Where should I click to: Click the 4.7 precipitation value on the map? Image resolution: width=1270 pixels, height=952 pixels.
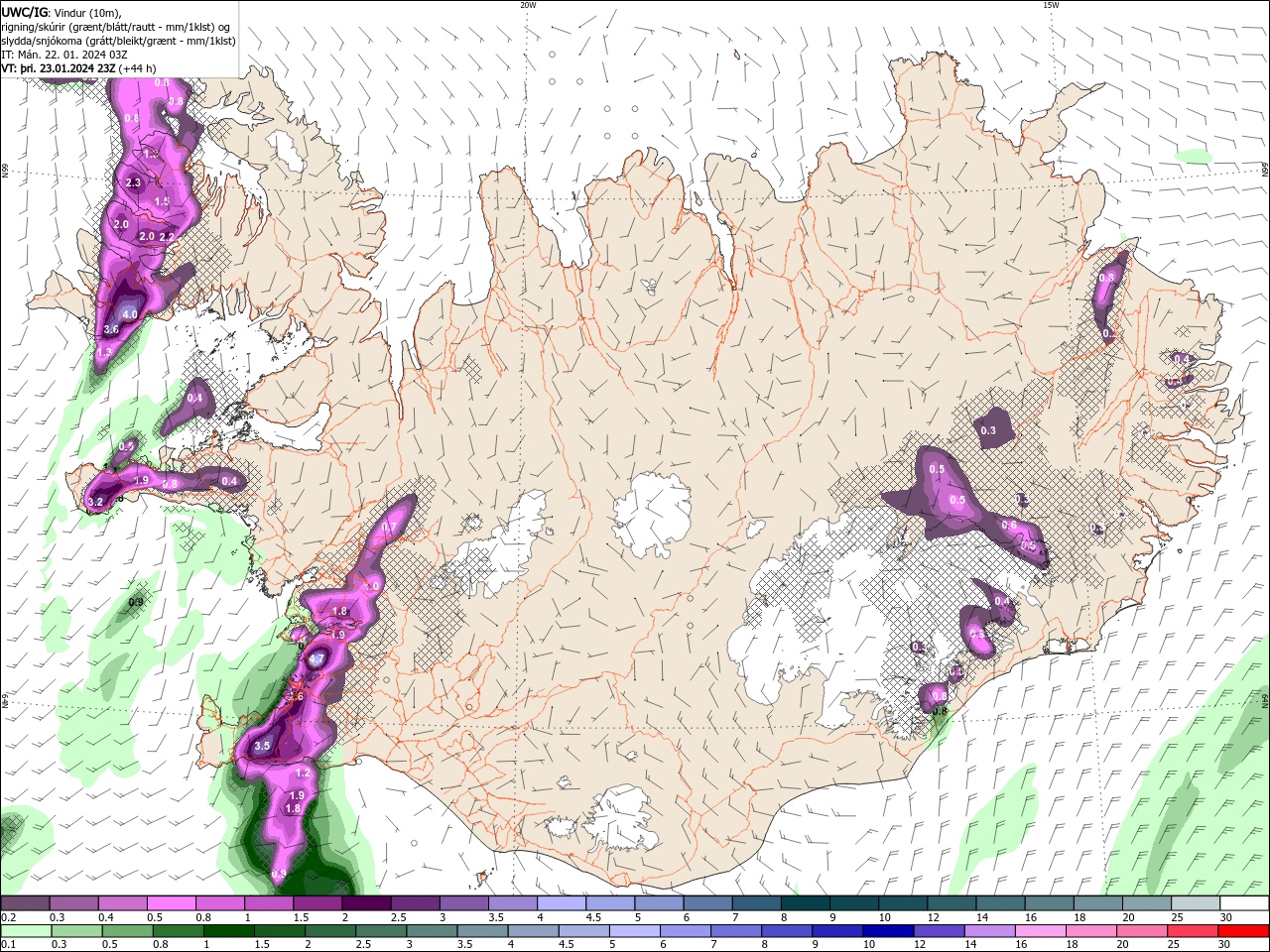[x=317, y=659]
